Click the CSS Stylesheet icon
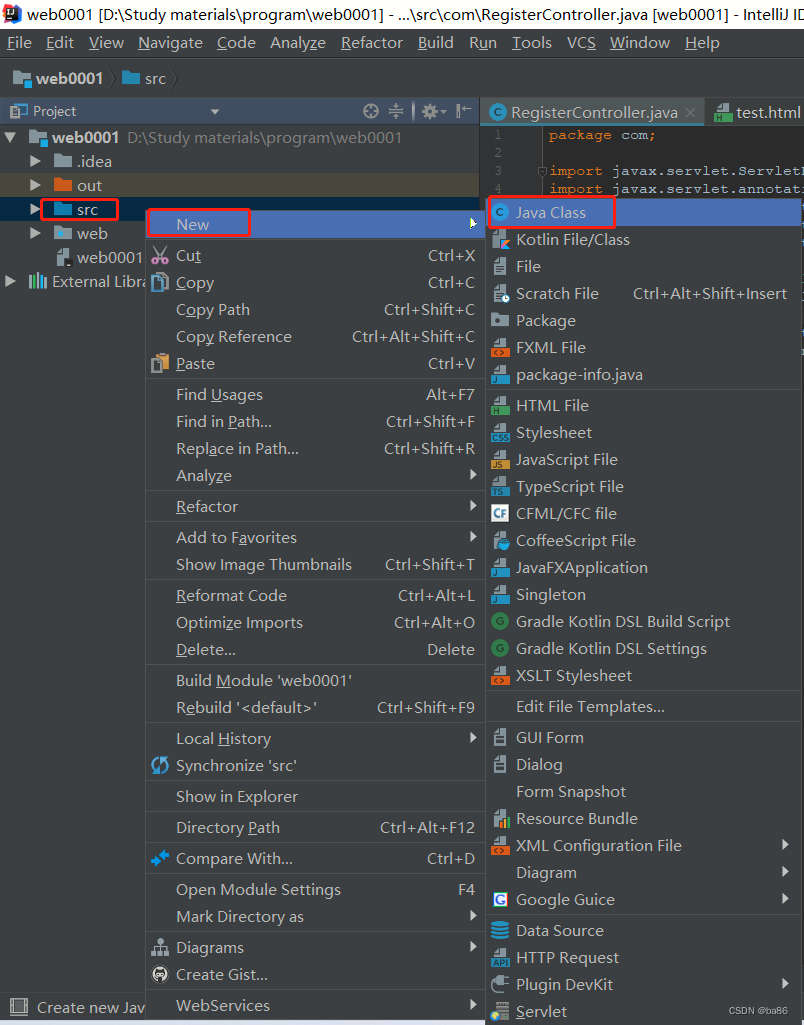This screenshot has height=1025, width=804. [500, 433]
